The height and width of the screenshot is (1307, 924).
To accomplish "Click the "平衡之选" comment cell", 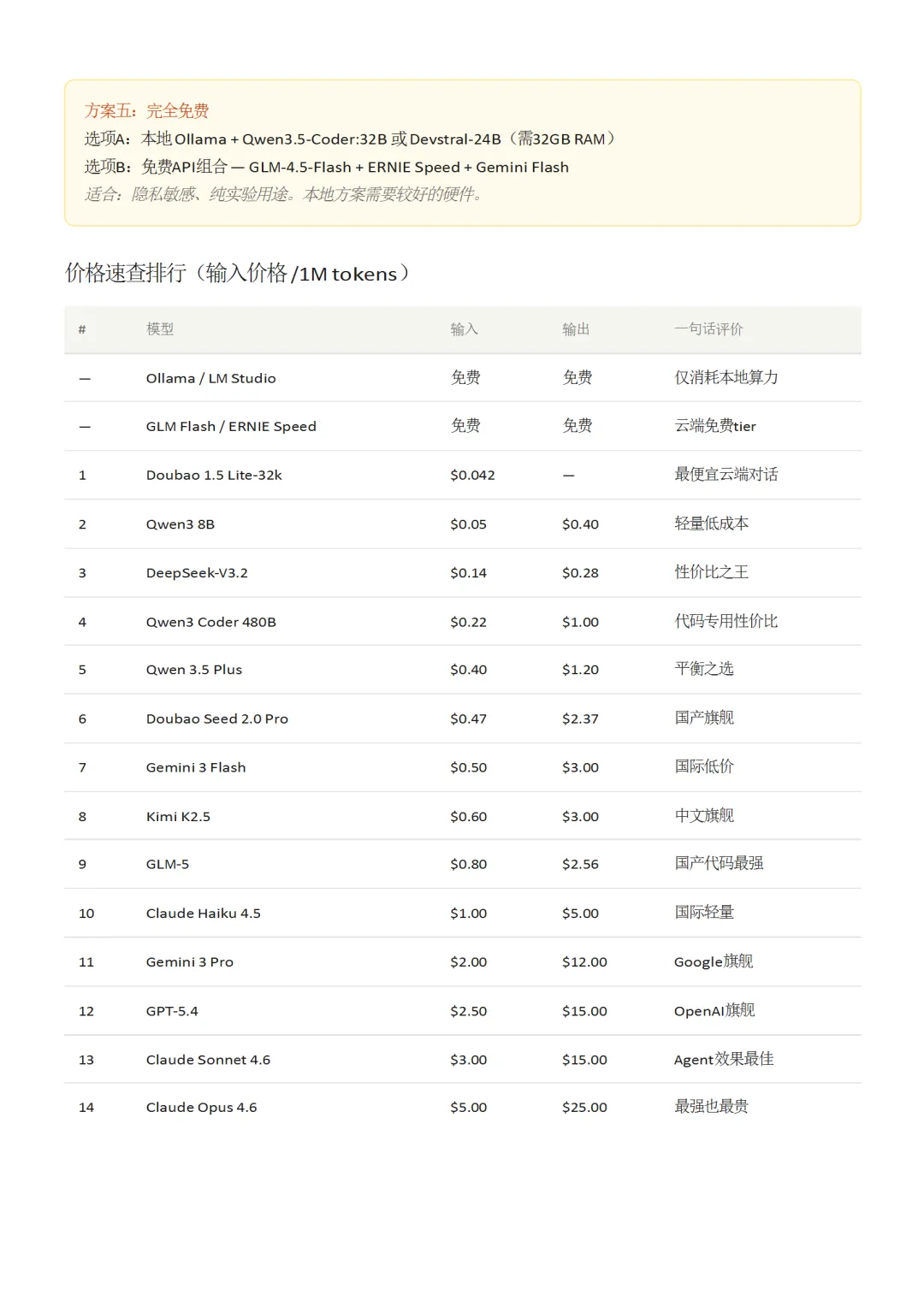I will tap(703, 669).
